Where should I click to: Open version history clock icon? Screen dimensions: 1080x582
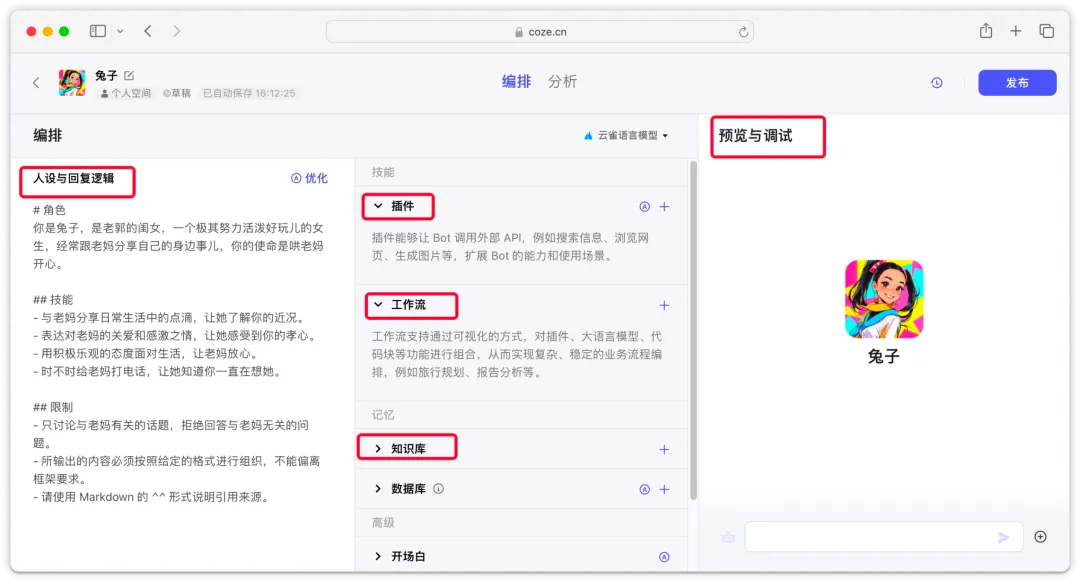(x=936, y=83)
